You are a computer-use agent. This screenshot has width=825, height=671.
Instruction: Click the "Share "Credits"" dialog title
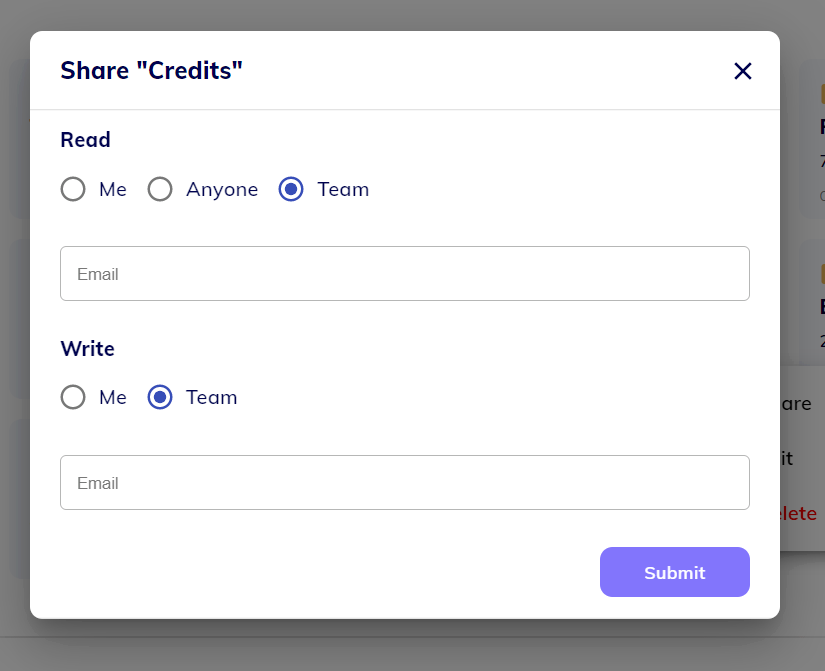click(152, 71)
